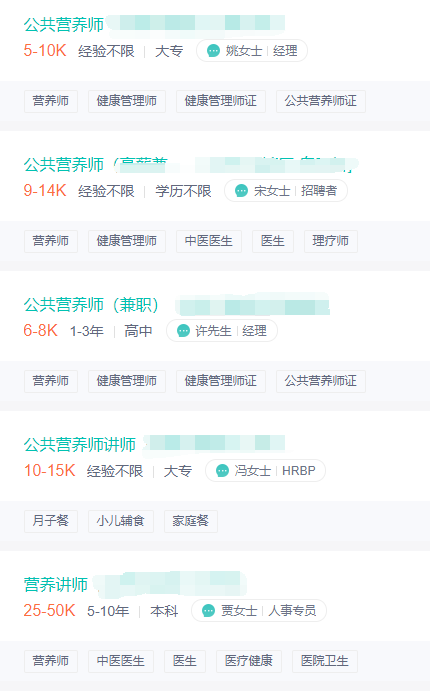Select the 月子餐 tag
The image size is (430, 693).
51,521
